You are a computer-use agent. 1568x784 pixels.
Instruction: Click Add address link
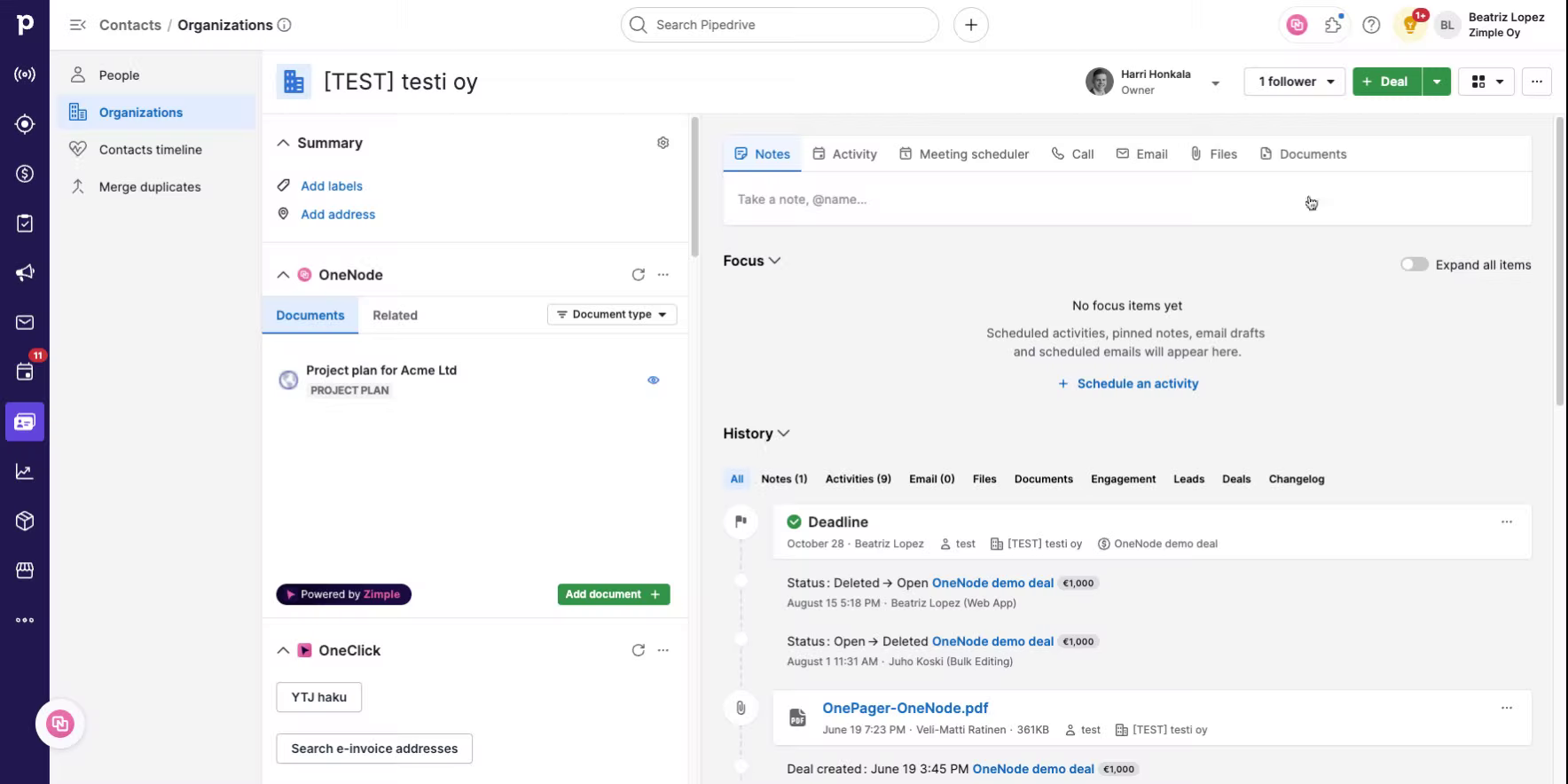338,215
